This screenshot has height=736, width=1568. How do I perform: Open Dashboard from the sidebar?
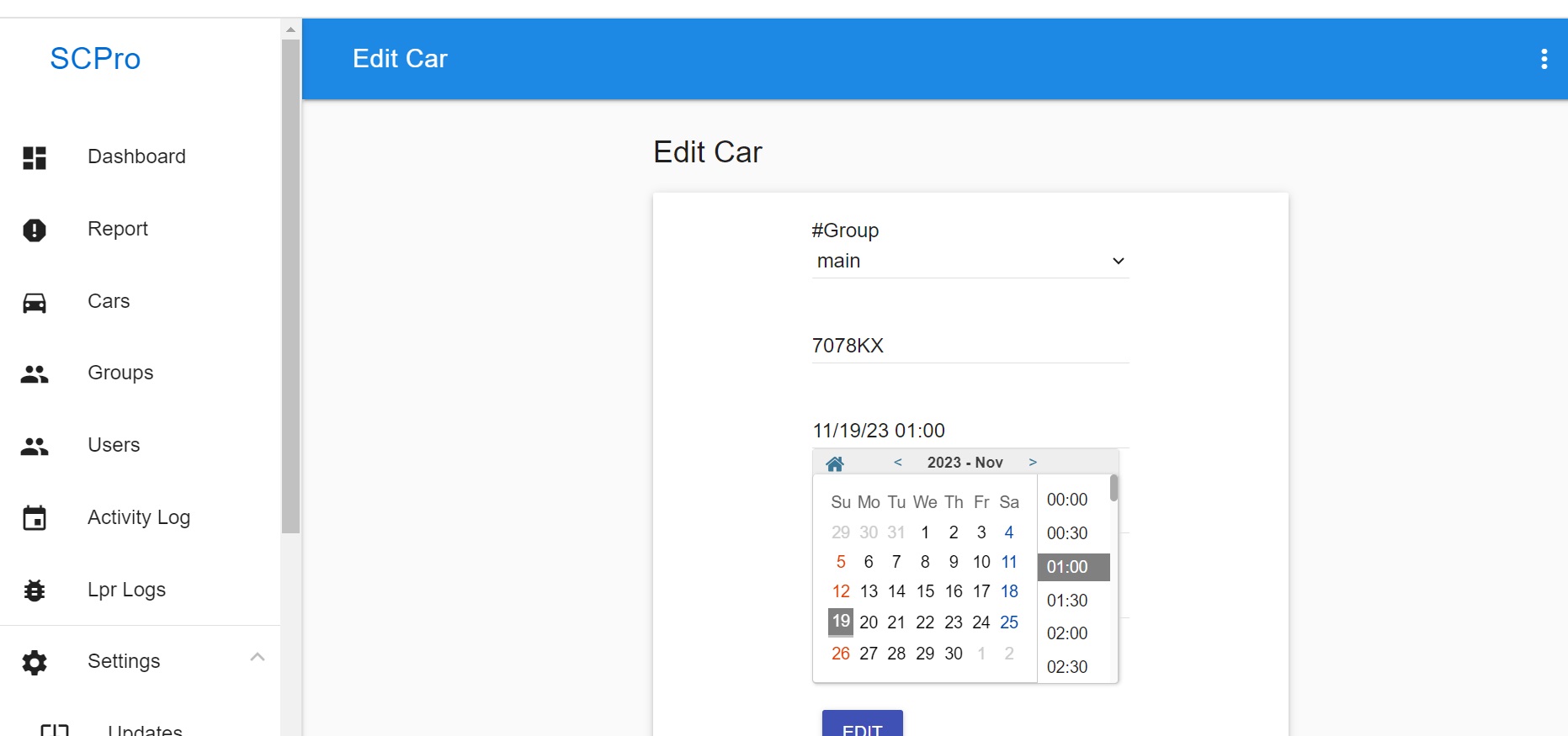pyautogui.click(x=136, y=156)
